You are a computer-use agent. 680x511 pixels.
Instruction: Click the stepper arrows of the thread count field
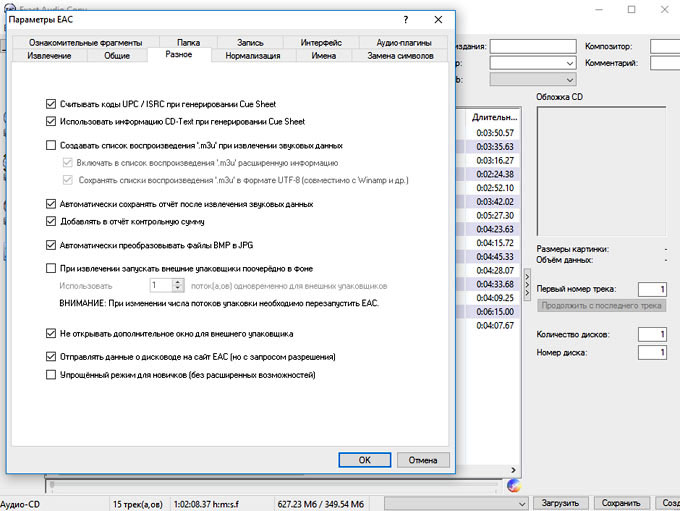pyautogui.click(x=178, y=286)
